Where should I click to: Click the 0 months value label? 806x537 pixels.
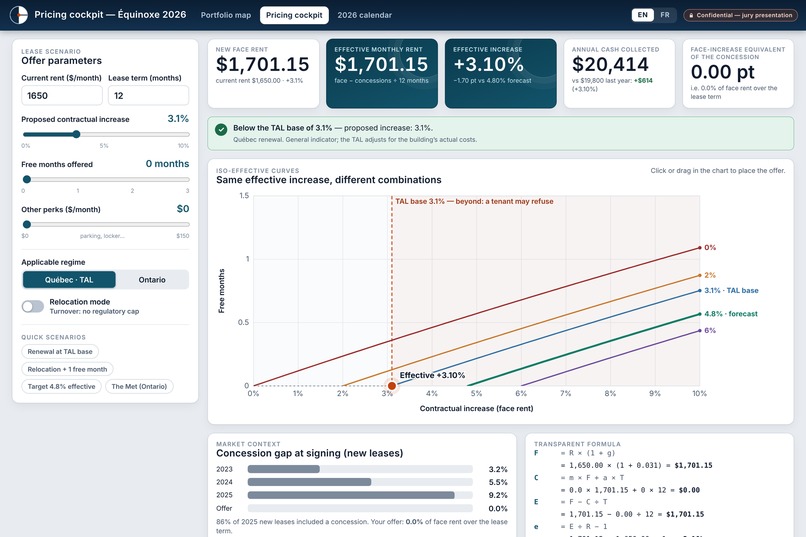coord(167,164)
